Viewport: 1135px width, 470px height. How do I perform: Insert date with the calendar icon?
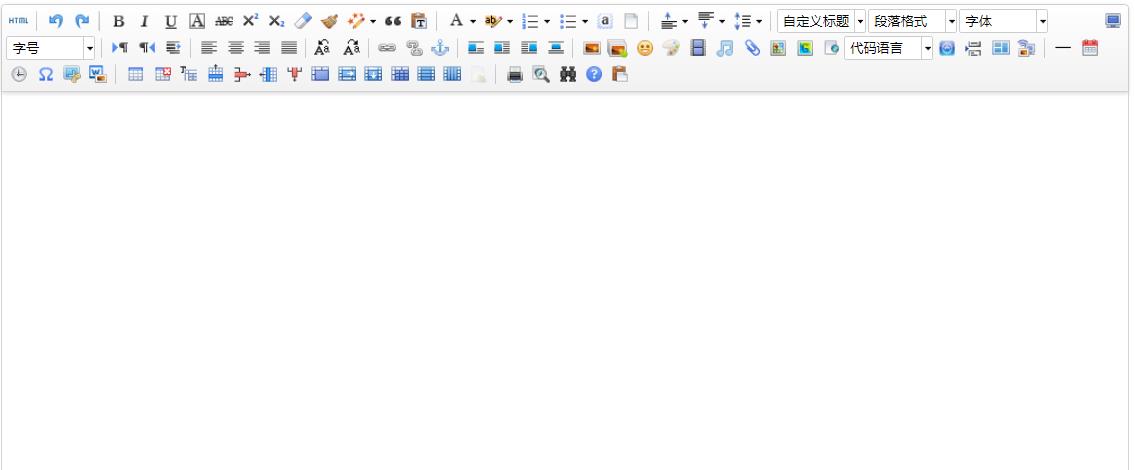1090,48
